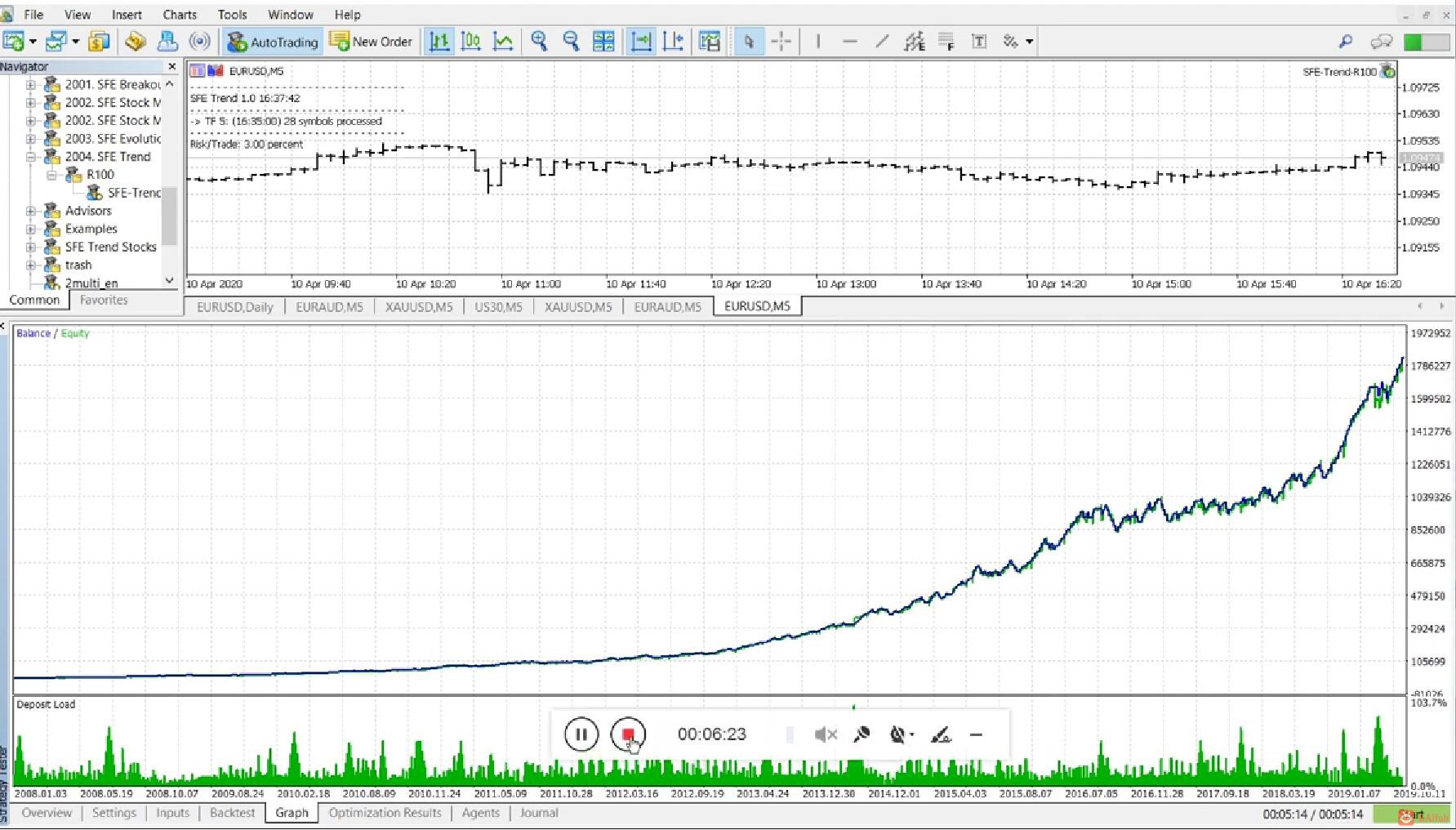The width and height of the screenshot is (1456, 830).
Task: Open the Insert menu
Action: click(x=127, y=15)
